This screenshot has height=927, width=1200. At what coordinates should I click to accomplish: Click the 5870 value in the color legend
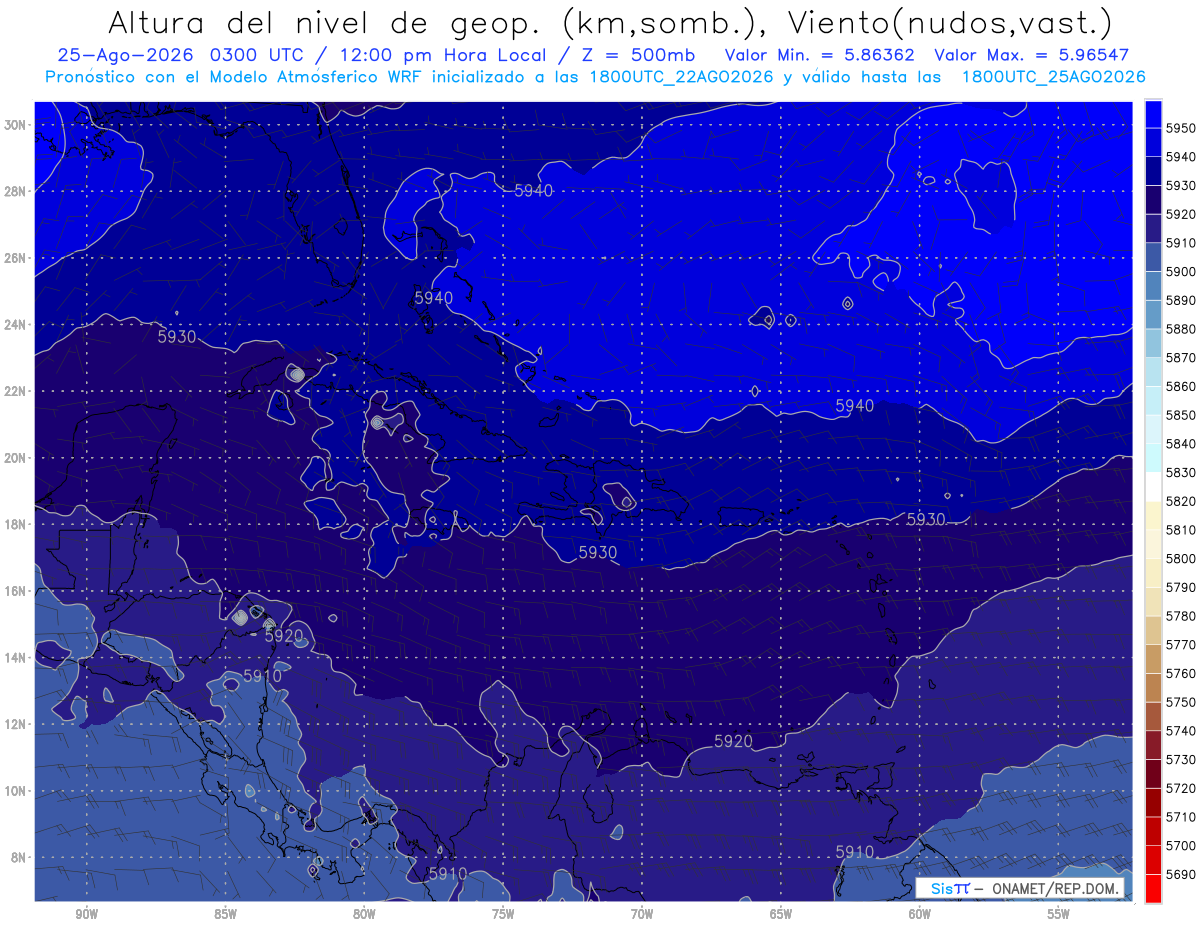1181,357
